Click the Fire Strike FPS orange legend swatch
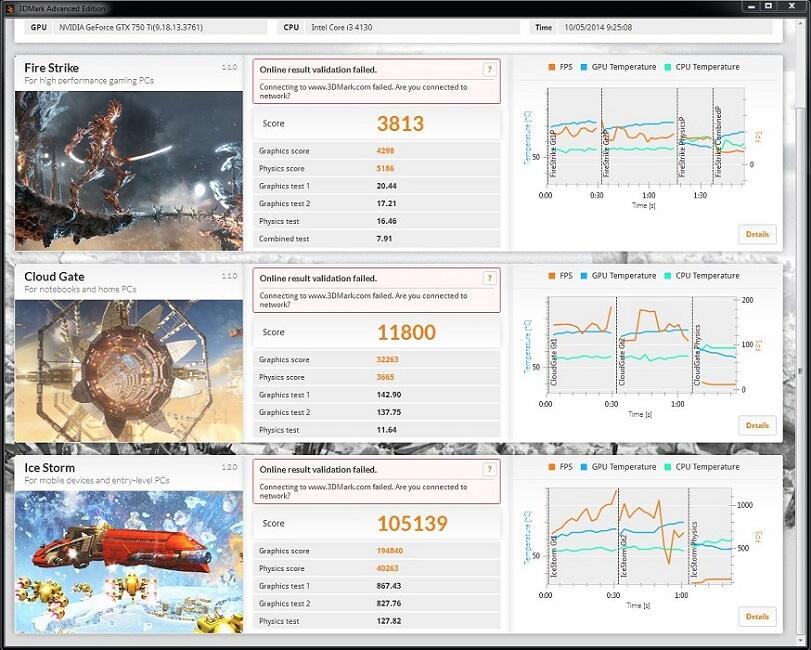Viewport: 811px width, 650px height. point(552,67)
